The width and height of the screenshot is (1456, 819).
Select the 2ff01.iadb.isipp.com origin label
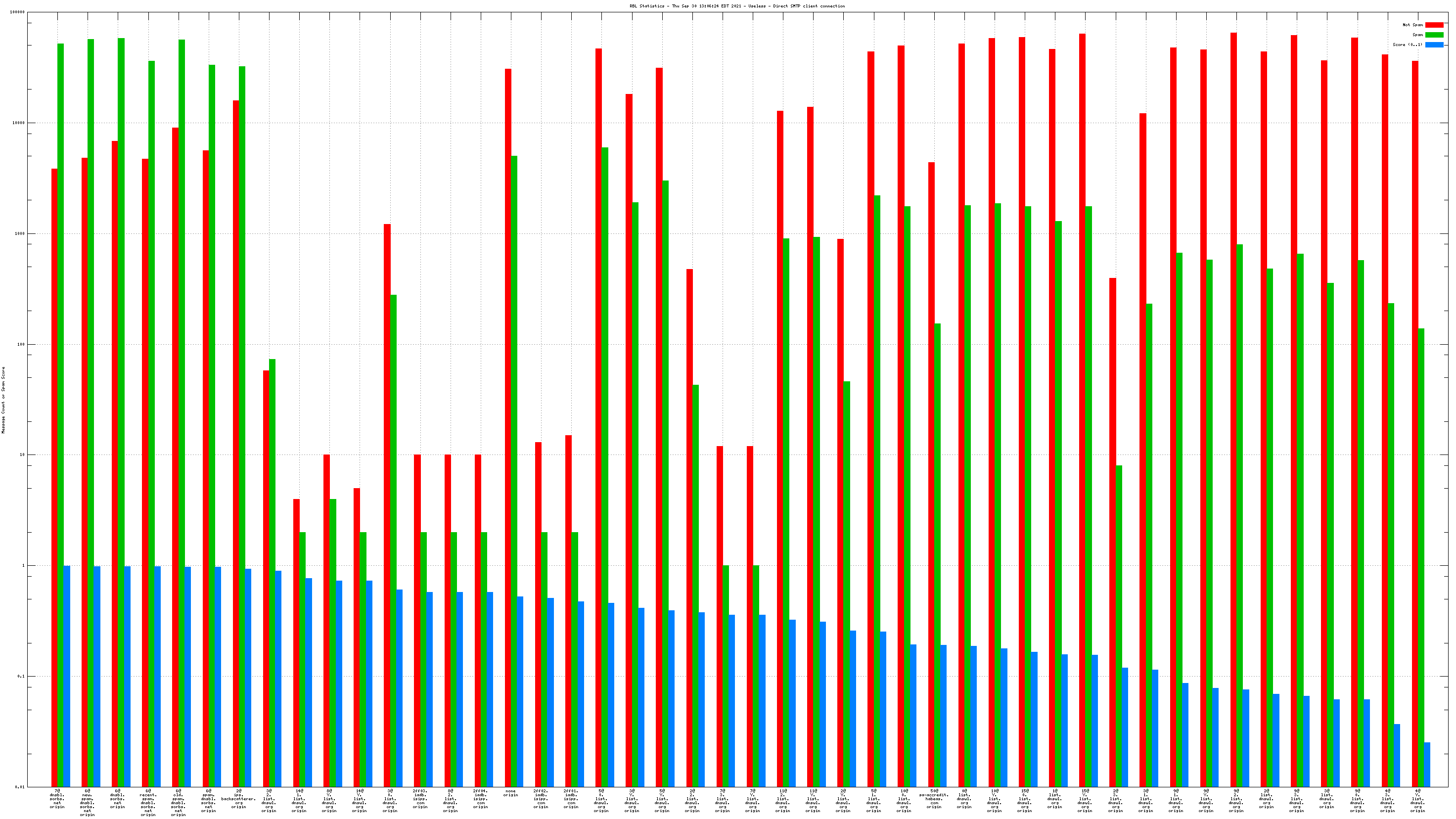571,799
